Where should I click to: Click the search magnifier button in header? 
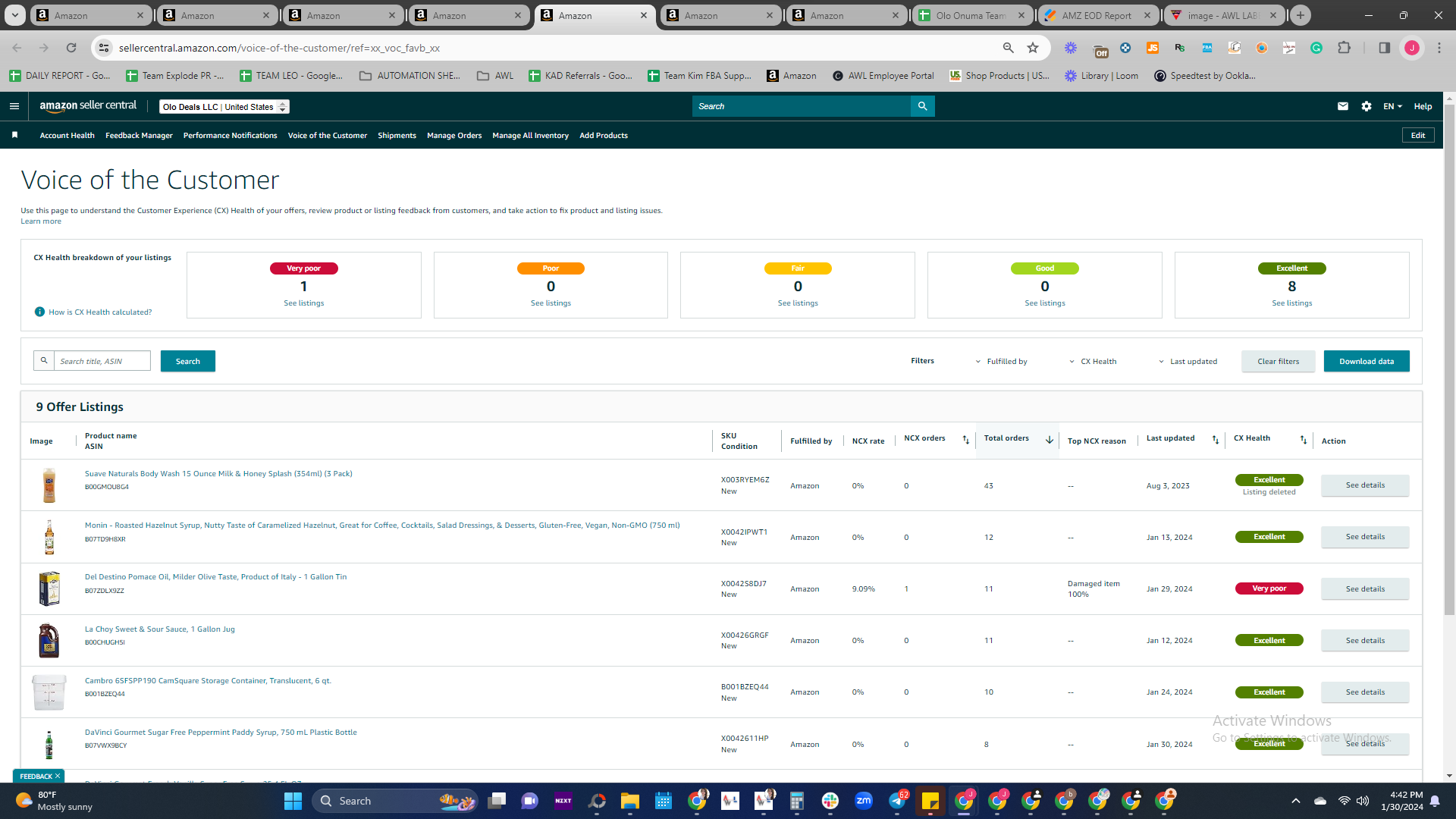(x=922, y=106)
